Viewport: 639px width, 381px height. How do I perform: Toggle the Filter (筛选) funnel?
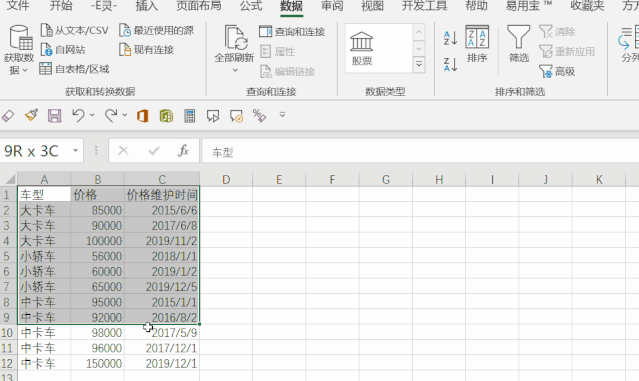tap(518, 44)
